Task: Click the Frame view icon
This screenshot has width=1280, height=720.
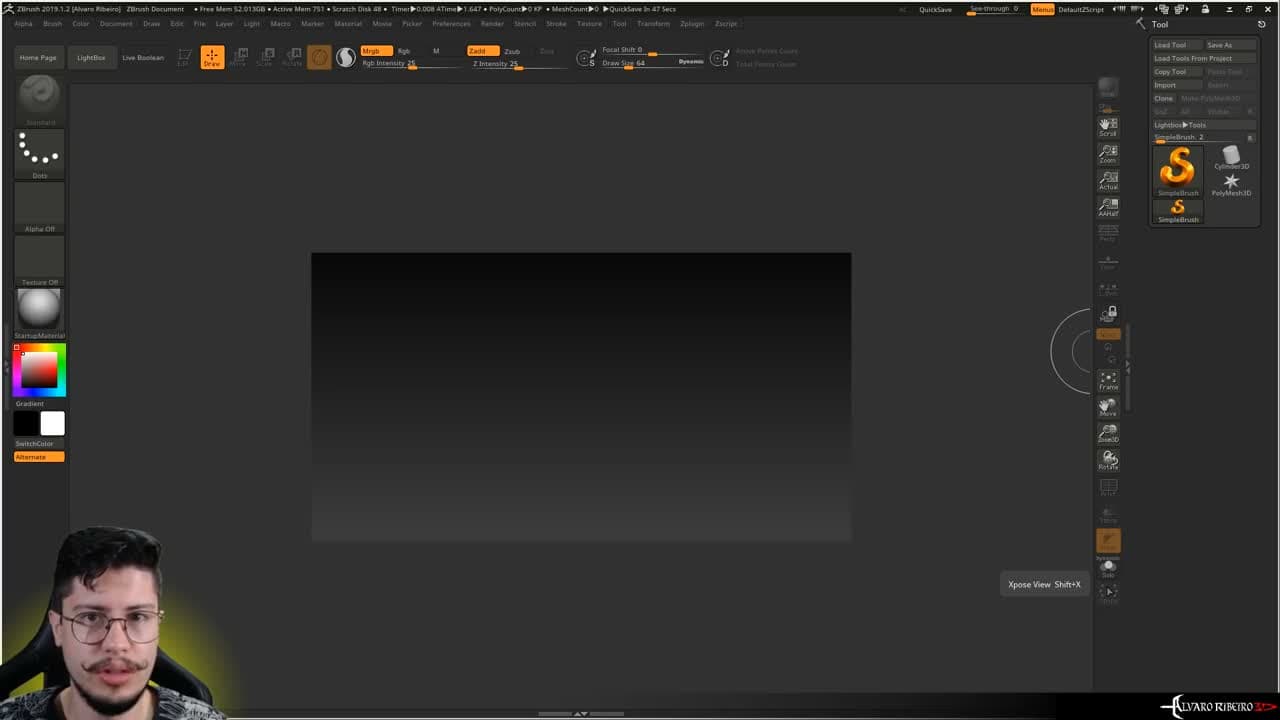Action: click(x=1108, y=380)
